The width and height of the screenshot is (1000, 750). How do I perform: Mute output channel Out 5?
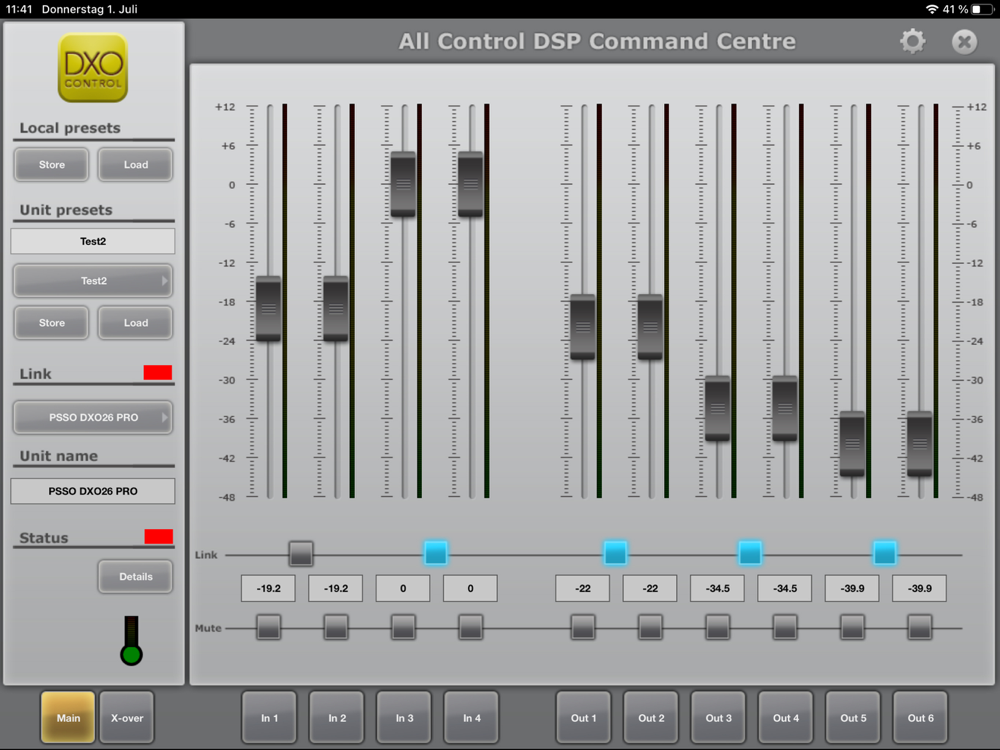point(853,628)
